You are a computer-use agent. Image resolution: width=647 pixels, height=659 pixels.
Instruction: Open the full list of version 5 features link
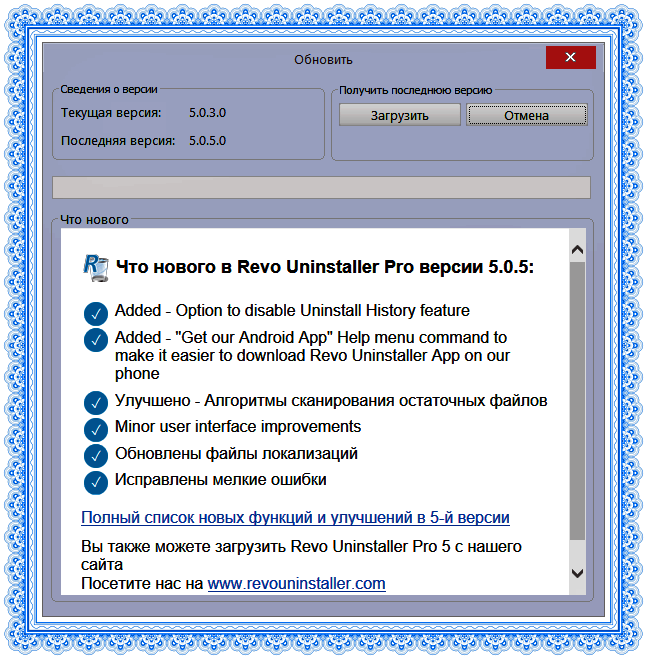click(295, 517)
